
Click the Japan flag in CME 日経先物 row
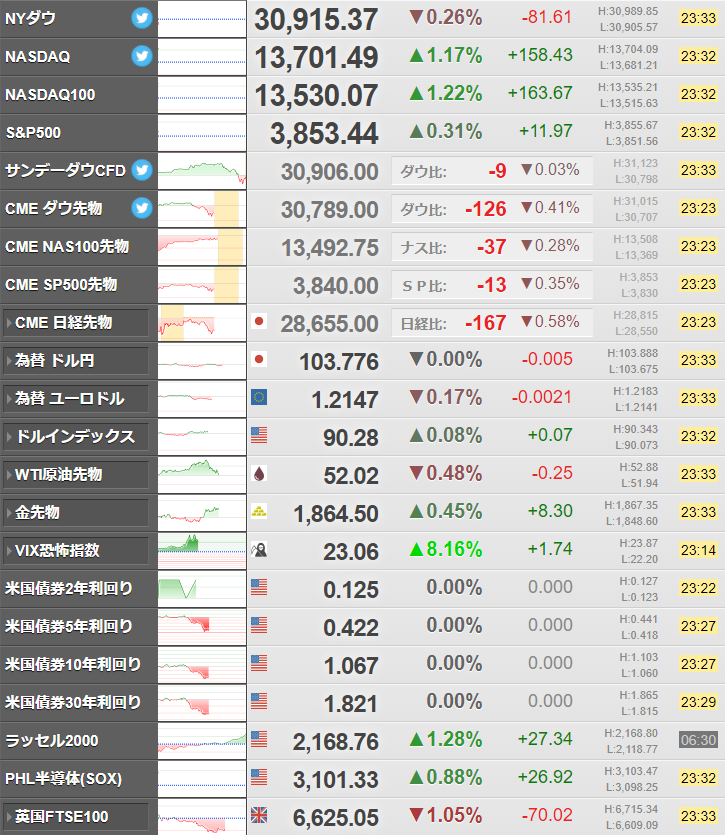(x=259, y=321)
